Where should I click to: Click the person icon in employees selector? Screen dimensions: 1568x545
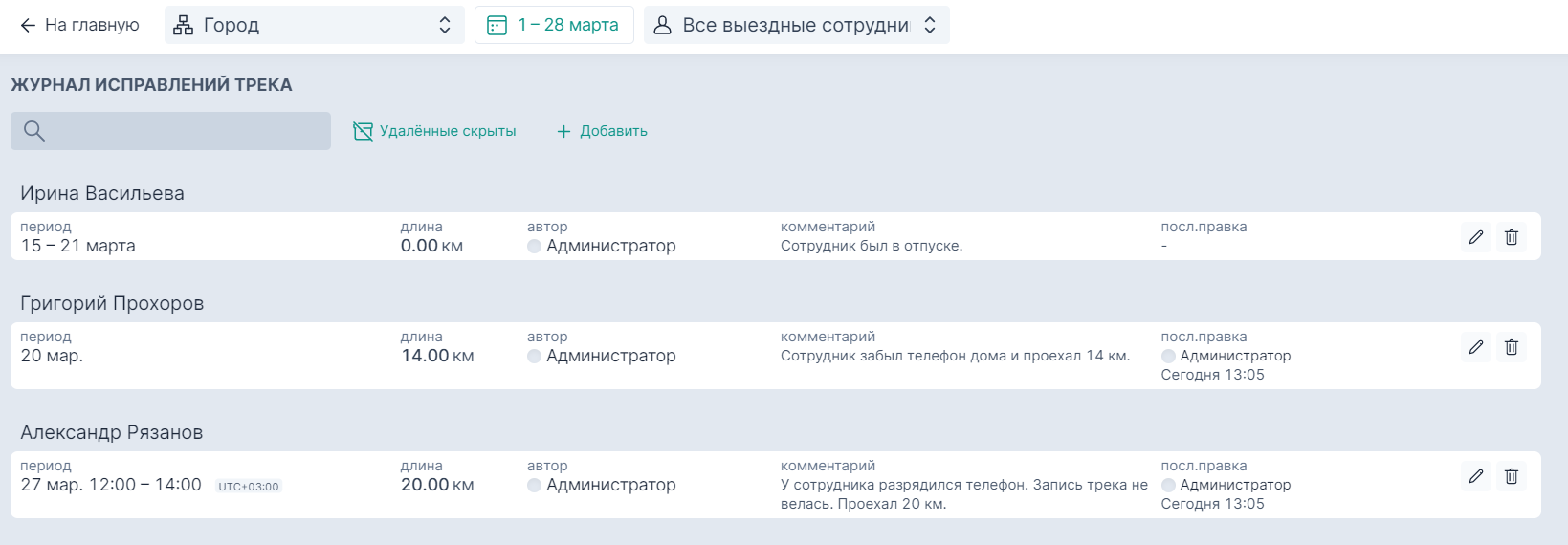[x=662, y=26]
